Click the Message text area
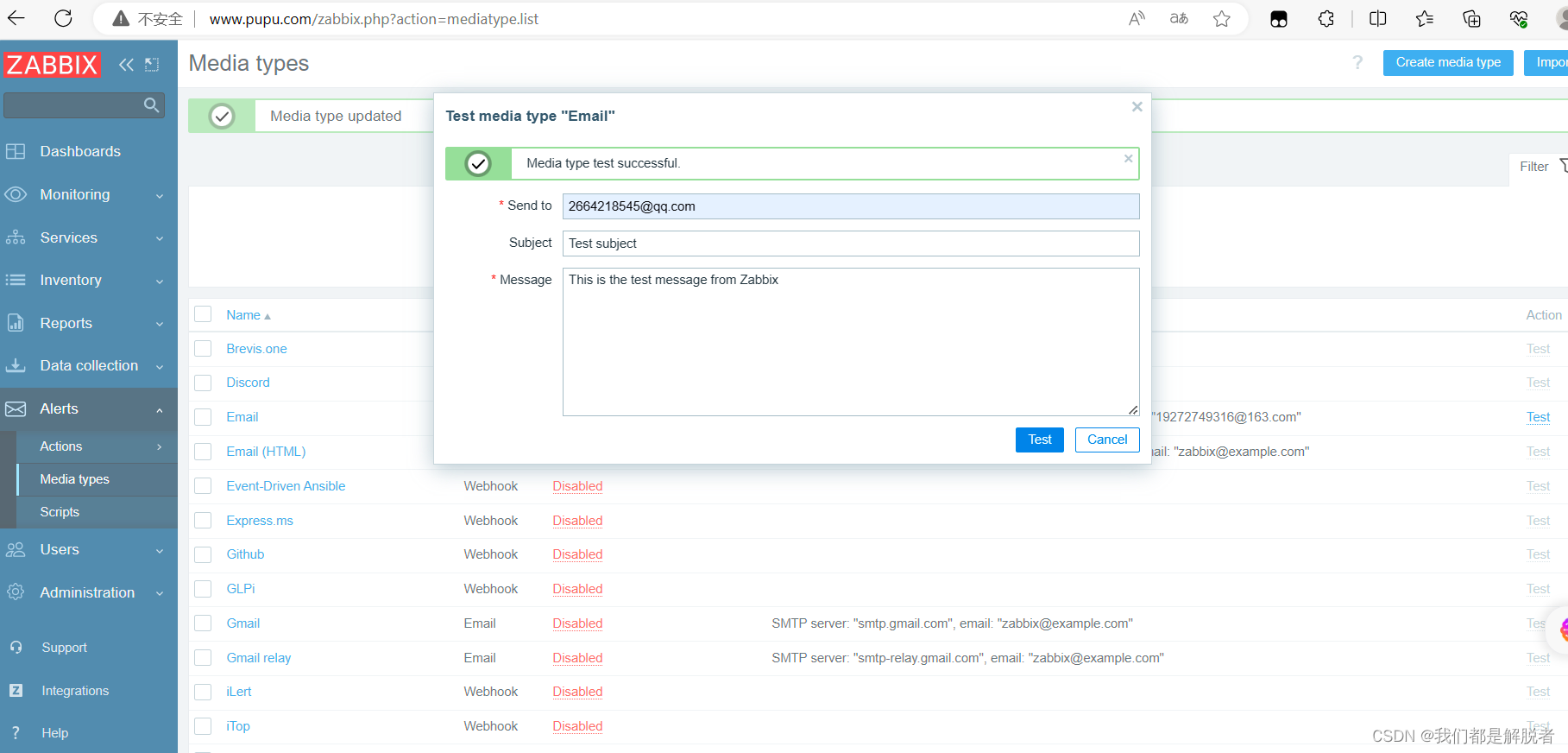The image size is (1568, 753). (851, 342)
